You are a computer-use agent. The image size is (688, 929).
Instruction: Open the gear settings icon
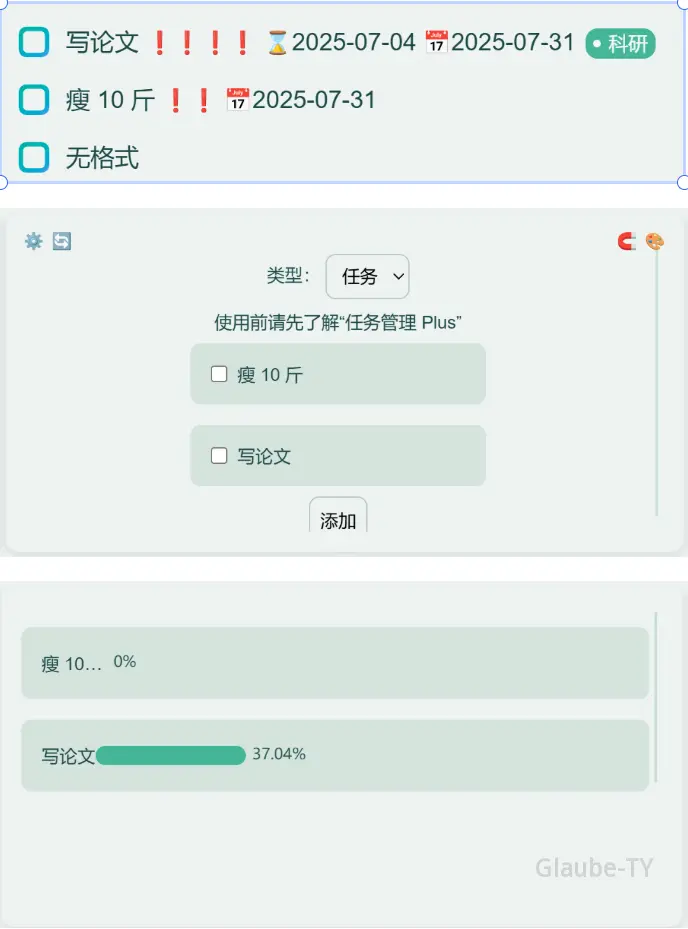pos(34,241)
